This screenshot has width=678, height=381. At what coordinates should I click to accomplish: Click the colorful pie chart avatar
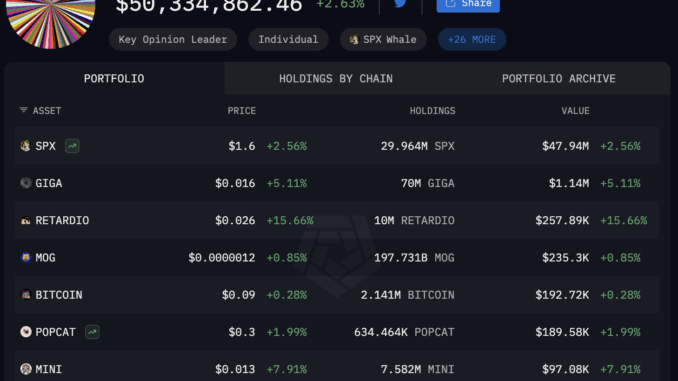pos(51,22)
